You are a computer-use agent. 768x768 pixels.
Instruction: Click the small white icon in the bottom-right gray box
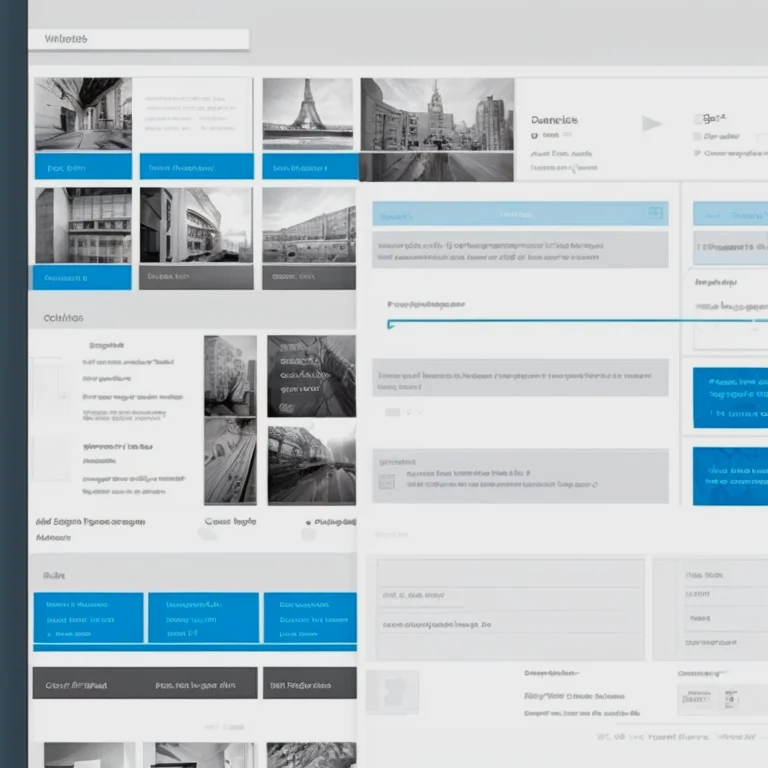tap(730, 699)
